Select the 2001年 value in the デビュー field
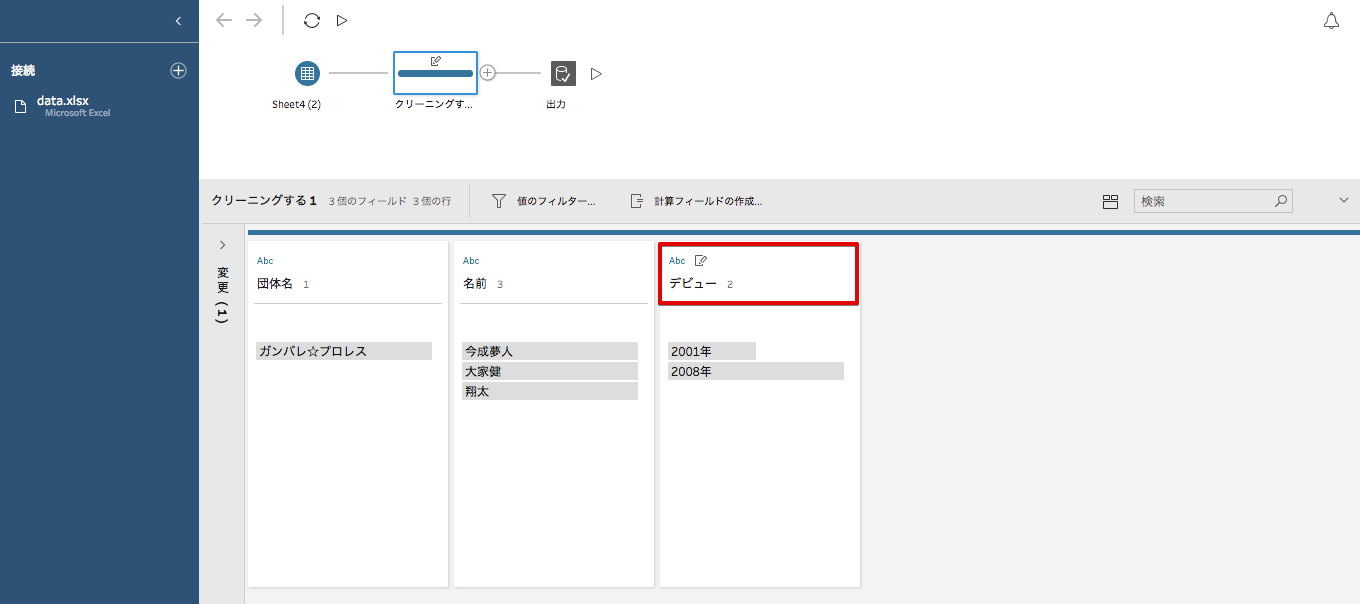This screenshot has width=1360, height=604. (x=711, y=350)
